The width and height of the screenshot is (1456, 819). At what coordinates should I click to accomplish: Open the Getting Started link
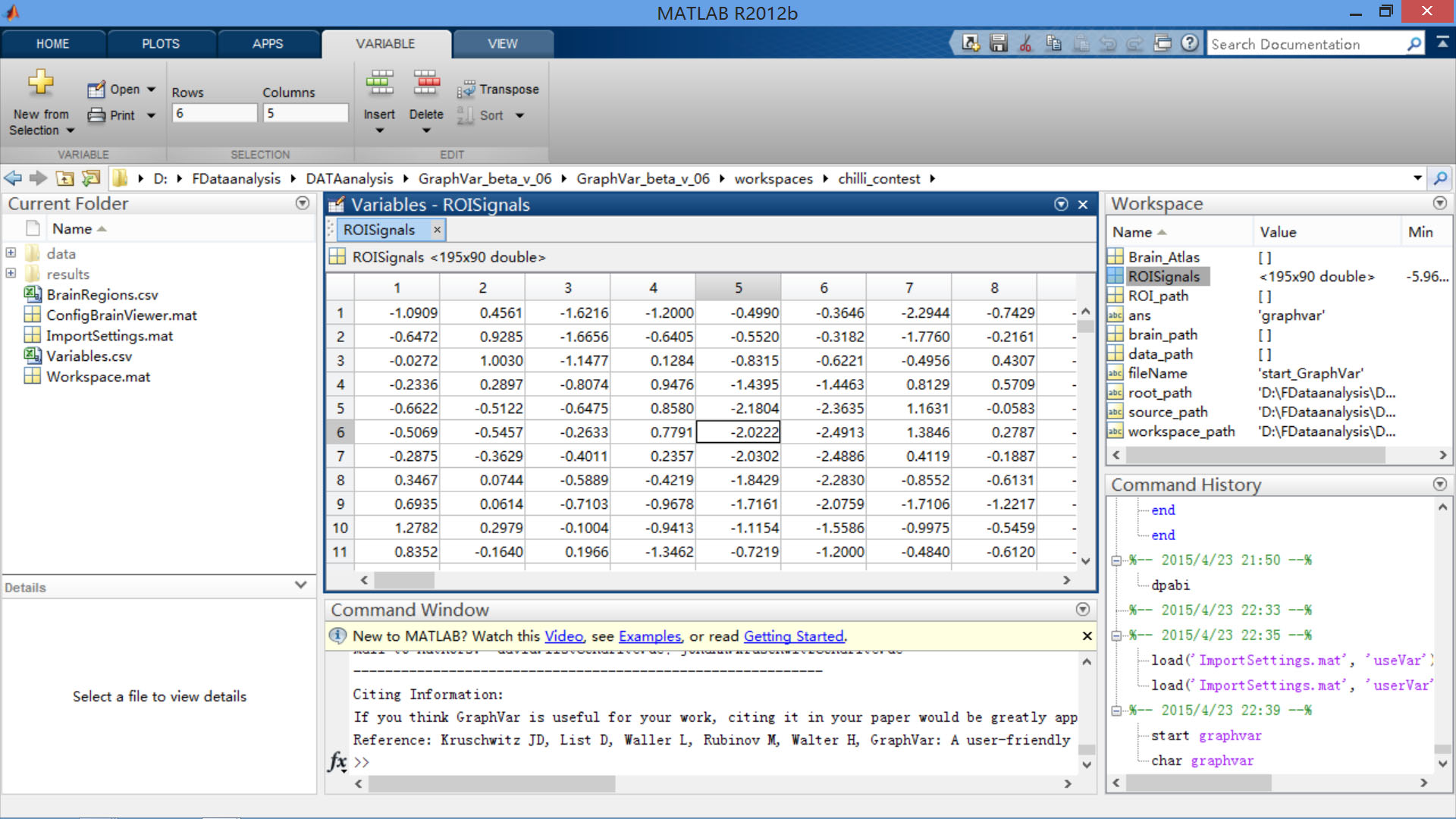[793, 636]
